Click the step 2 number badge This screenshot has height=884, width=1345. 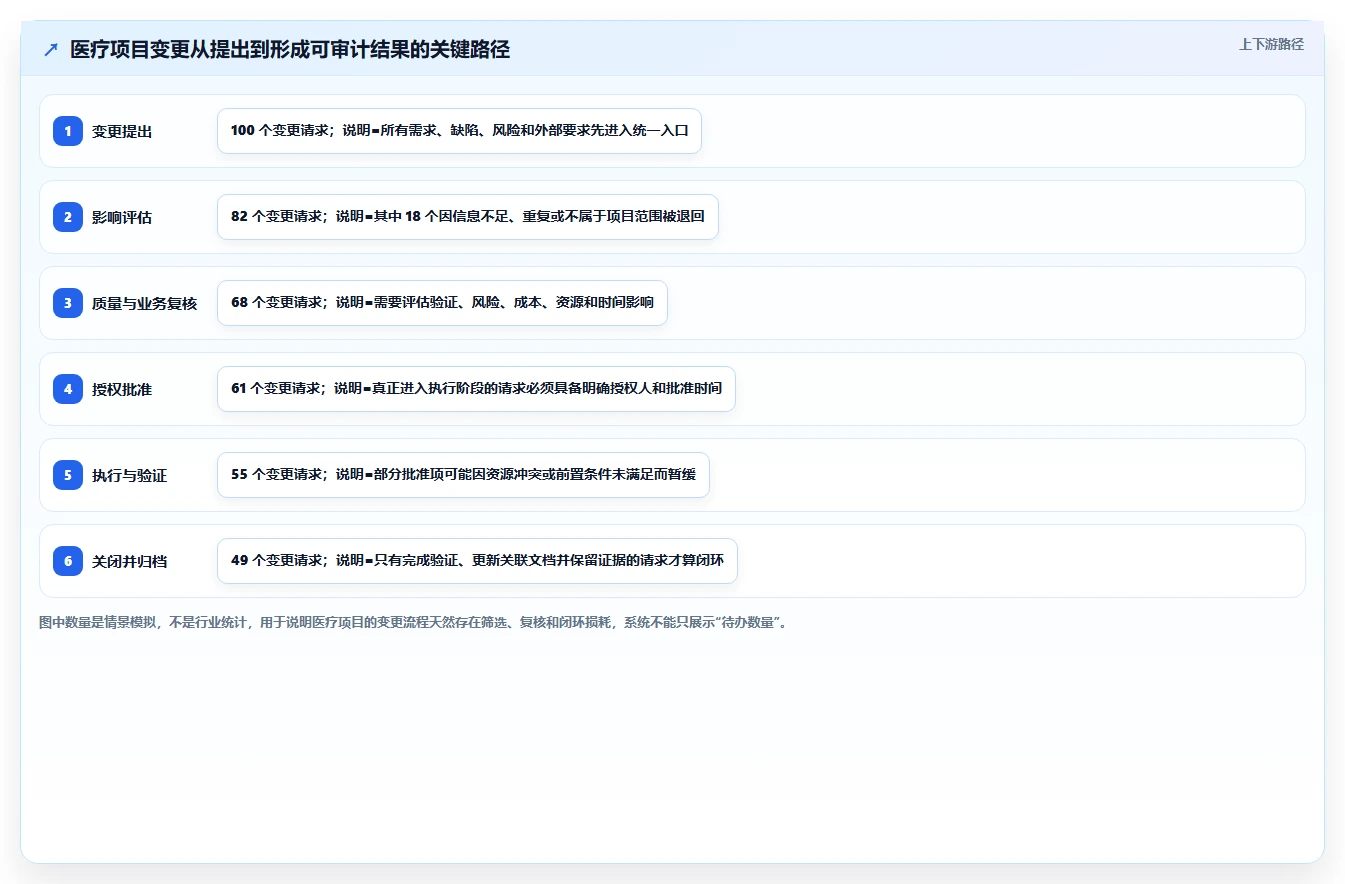coord(68,217)
